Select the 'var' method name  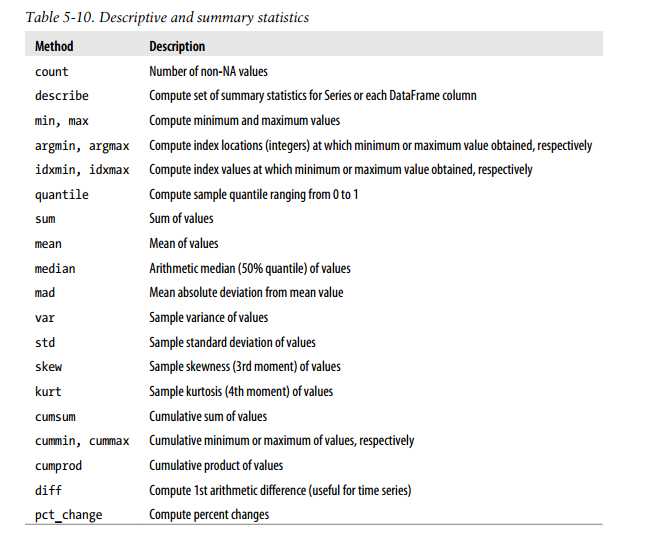[x=45, y=317]
